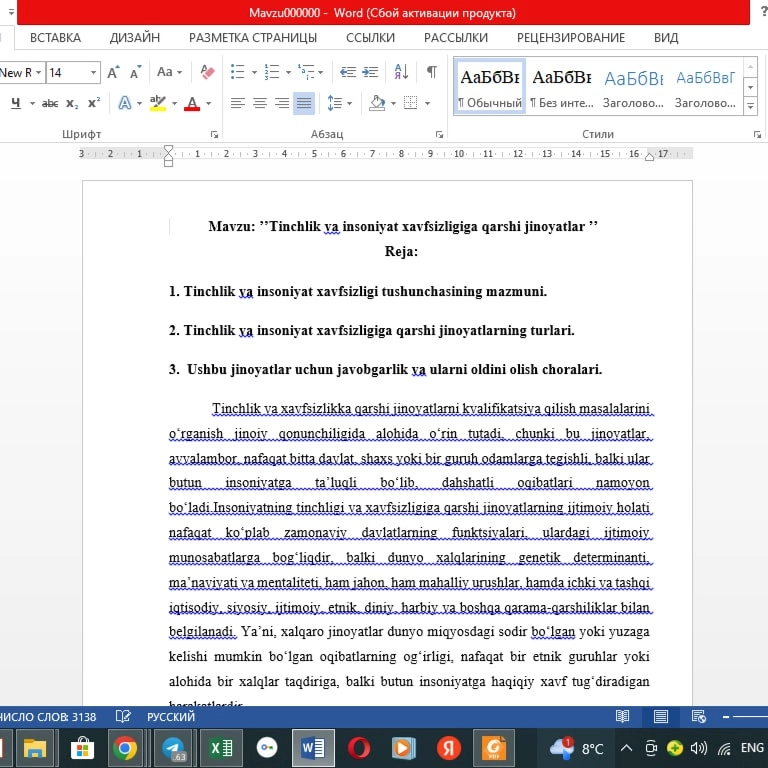
Task: Switch to Print Layout view
Action: pyautogui.click(x=661, y=717)
